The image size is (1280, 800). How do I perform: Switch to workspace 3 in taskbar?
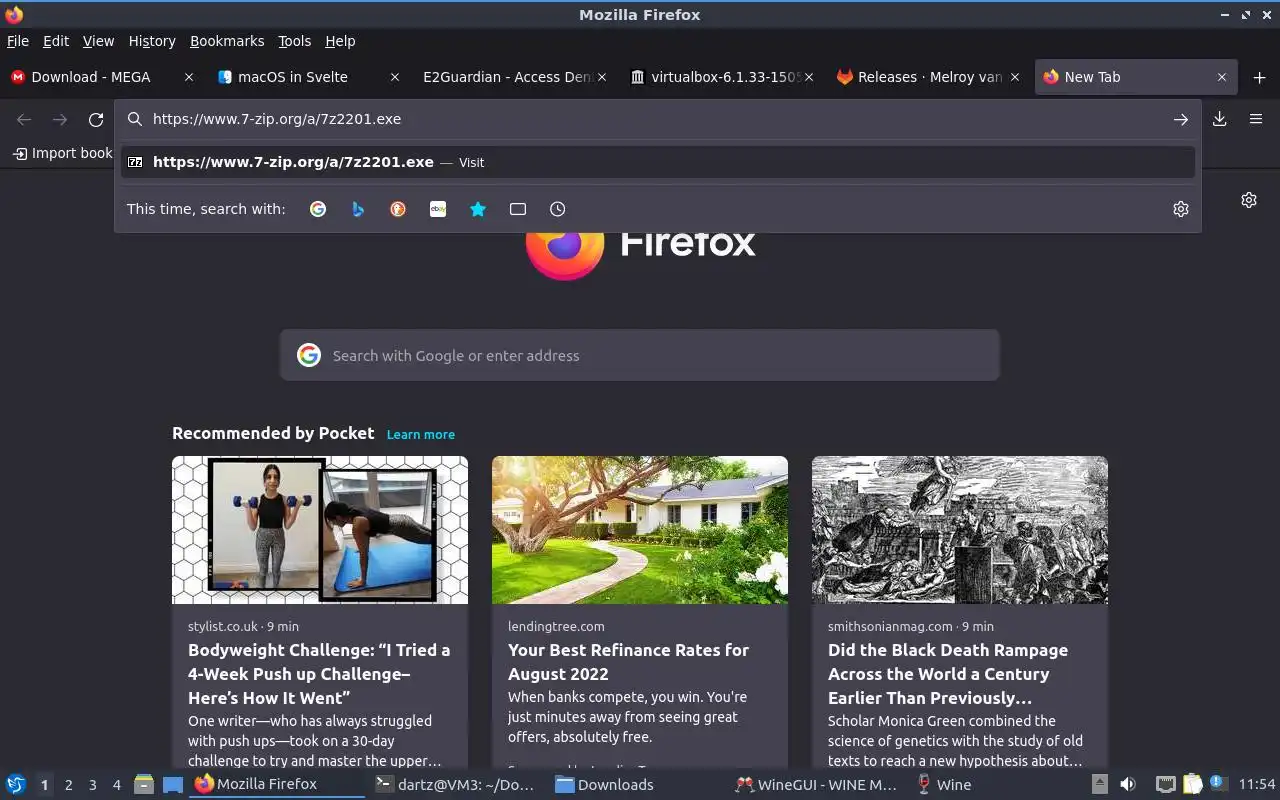tap(92, 785)
